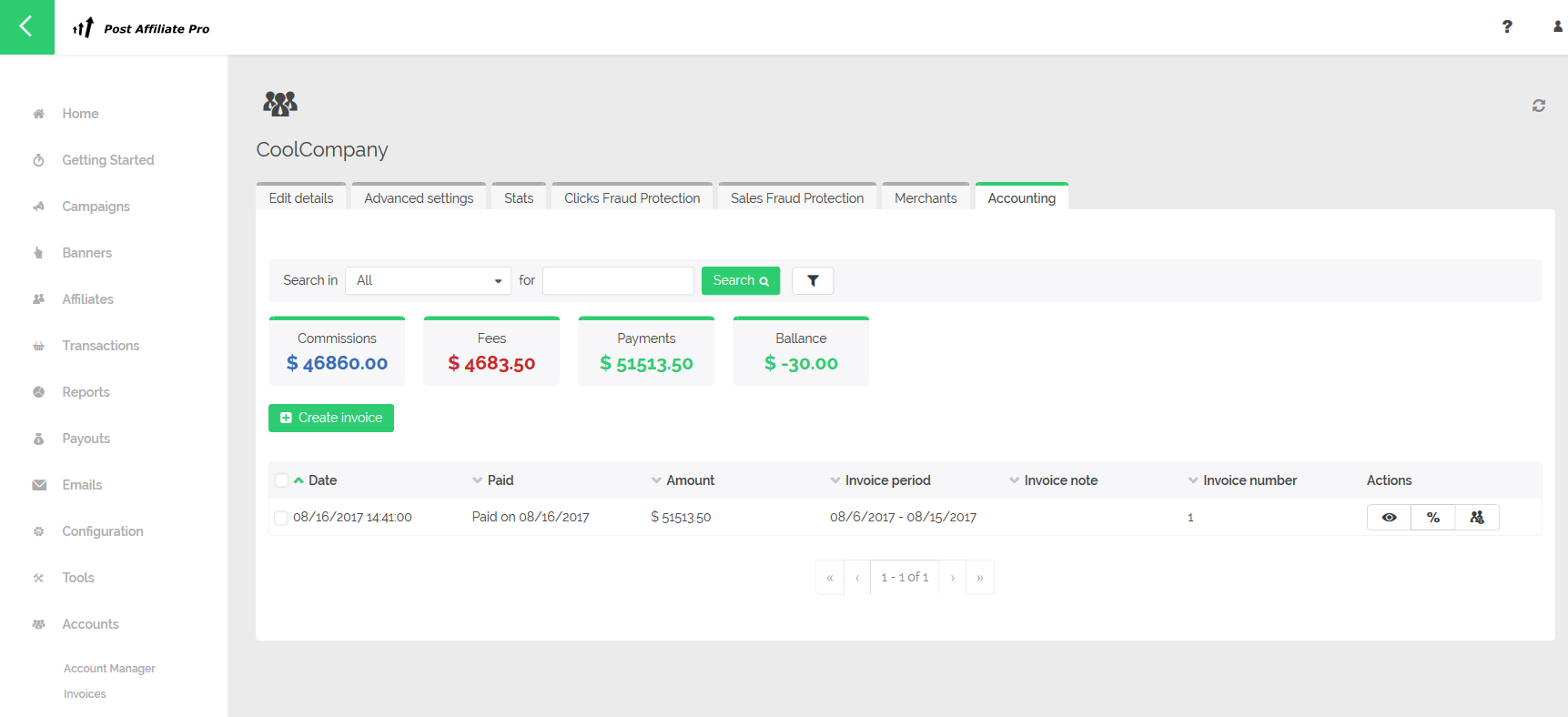Click the percent icon in Actions
This screenshot has height=717, width=1568.
pyautogui.click(x=1432, y=518)
